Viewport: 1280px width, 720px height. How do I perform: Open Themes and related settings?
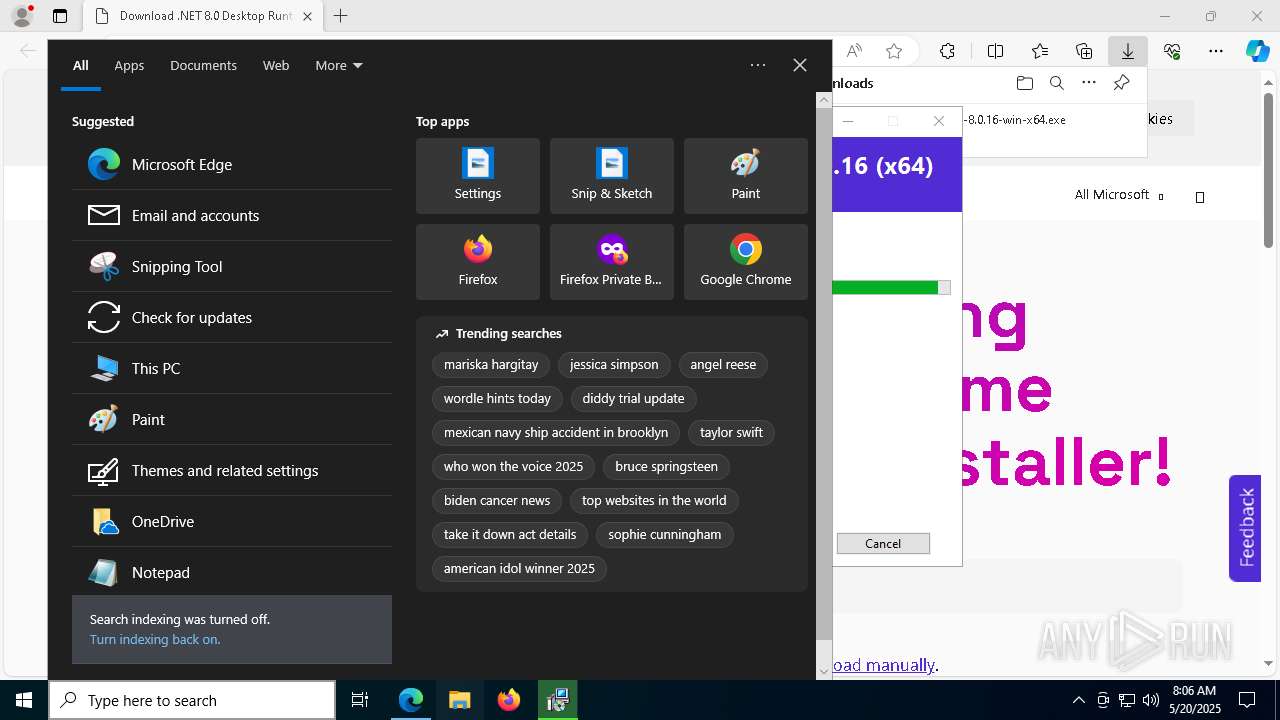point(232,470)
